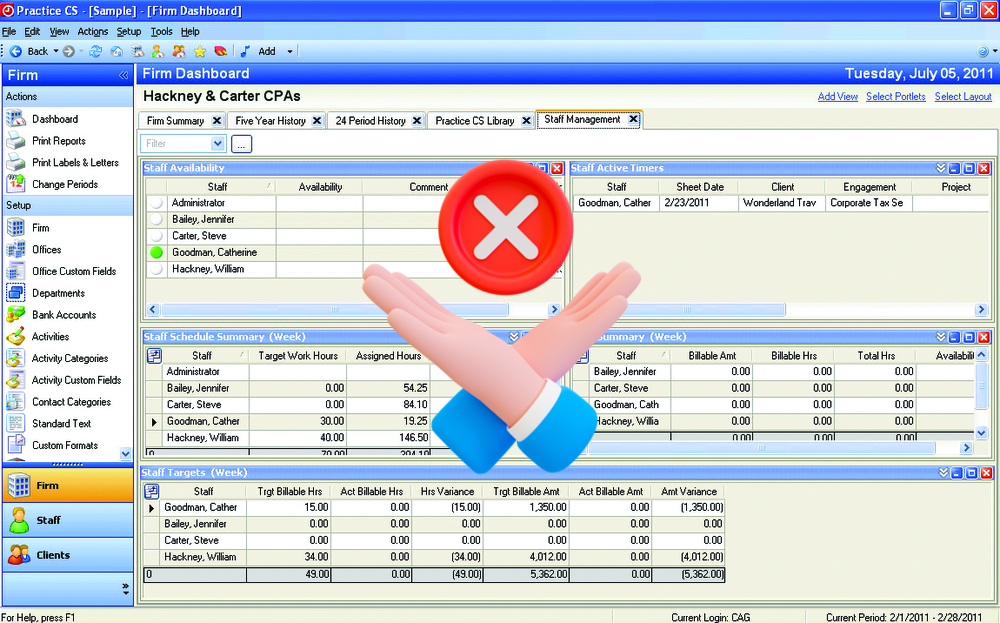Expand navigation buttons chevron at sidebar bottom
The width and height of the screenshot is (1000, 623).
[126, 589]
